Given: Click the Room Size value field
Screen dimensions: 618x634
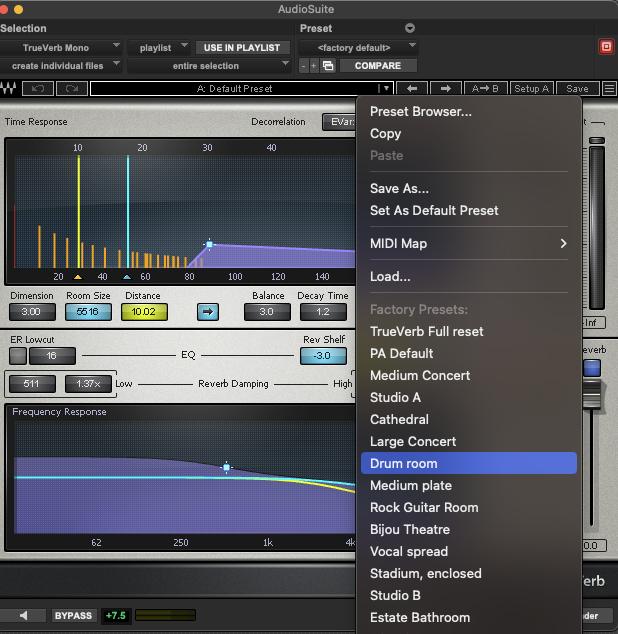Looking at the screenshot, I should [88, 312].
